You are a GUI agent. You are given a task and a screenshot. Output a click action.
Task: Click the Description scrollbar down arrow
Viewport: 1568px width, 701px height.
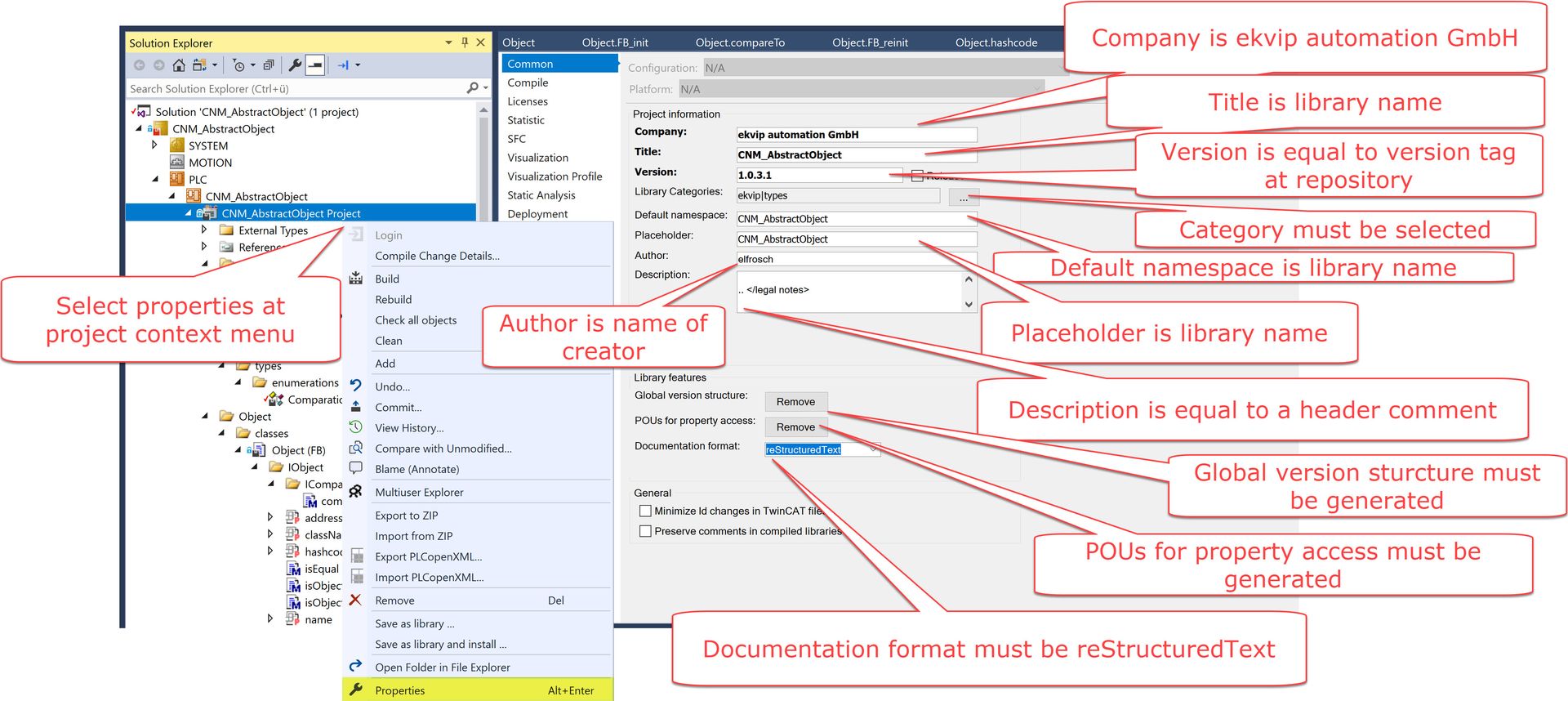[969, 305]
